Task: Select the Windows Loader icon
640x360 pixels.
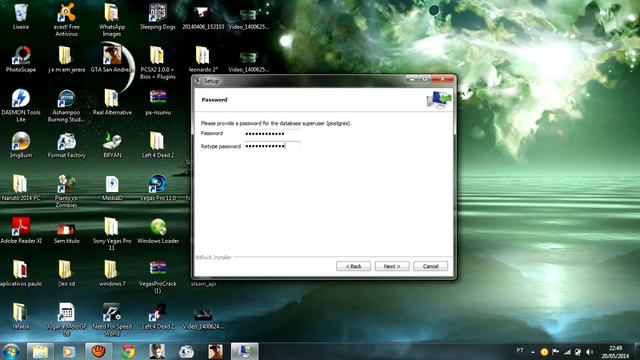Action: point(158,231)
